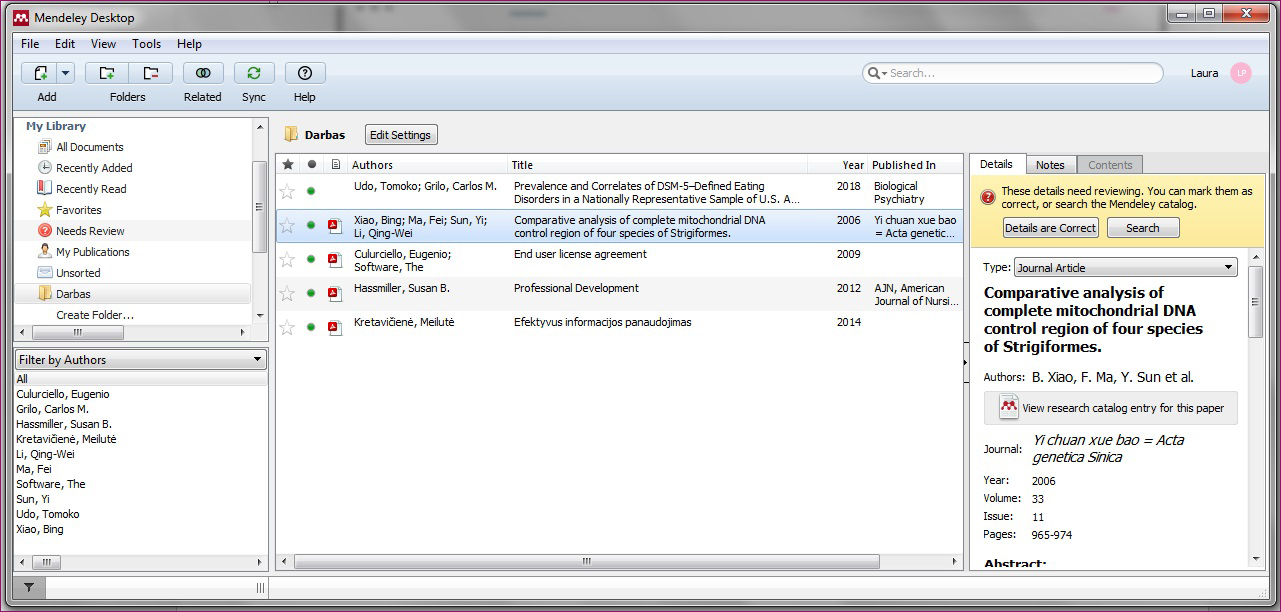This screenshot has width=1281, height=612.
Task: Open the Related documents tool
Action: pos(203,73)
